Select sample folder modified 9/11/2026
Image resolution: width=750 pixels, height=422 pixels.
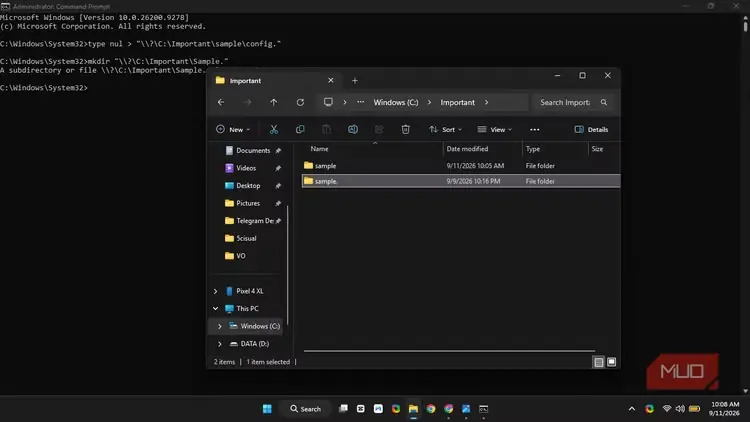pyautogui.click(x=461, y=166)
